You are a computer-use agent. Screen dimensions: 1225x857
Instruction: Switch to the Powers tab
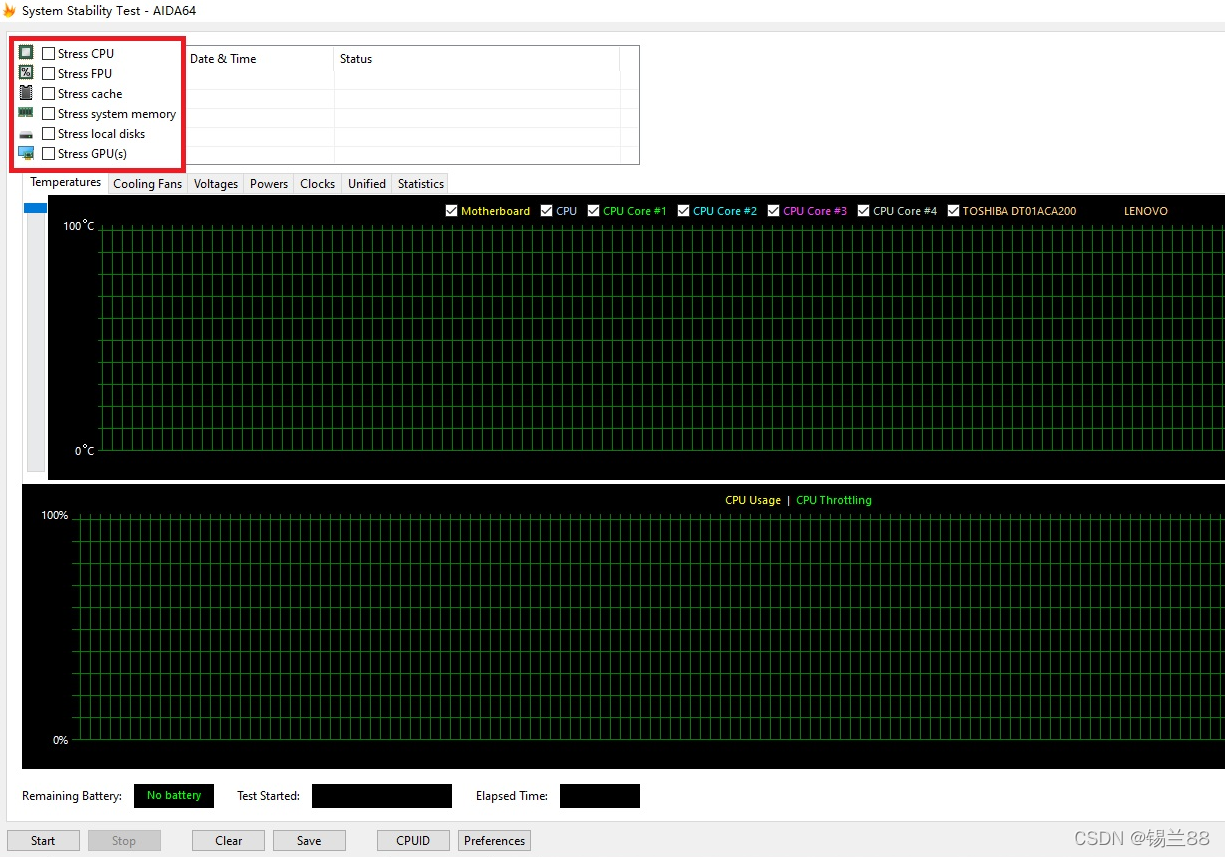(x=269, y=184)
